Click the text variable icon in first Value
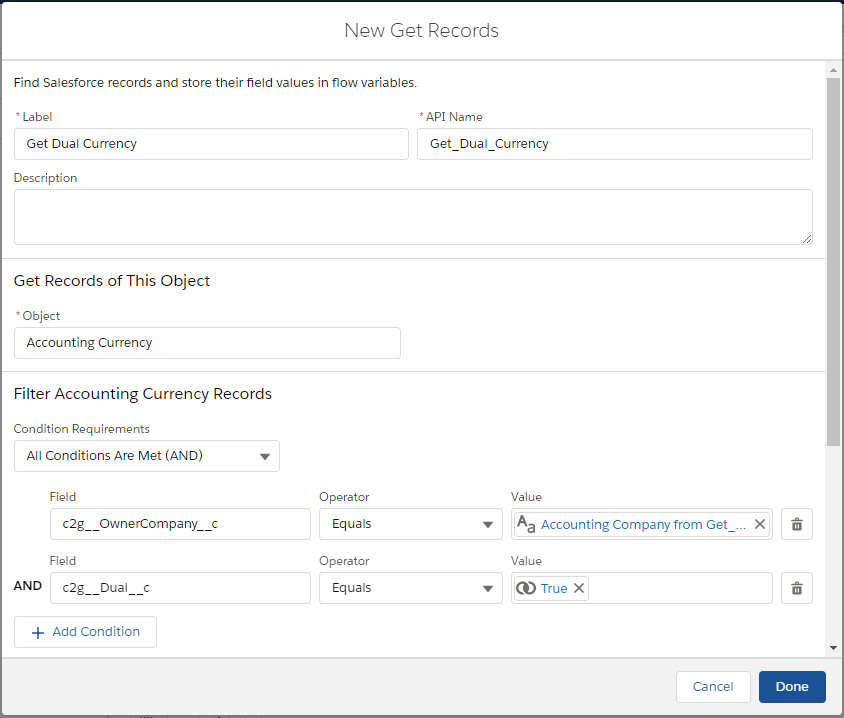Screen dimensions: 844x718 point(526,524)
